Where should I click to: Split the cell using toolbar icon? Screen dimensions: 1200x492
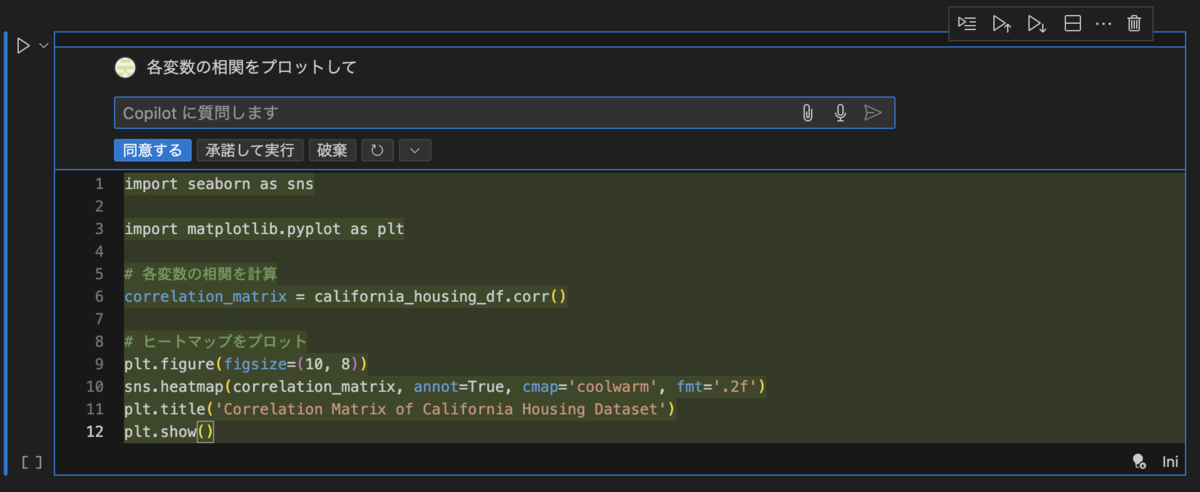coord(1072,24)
